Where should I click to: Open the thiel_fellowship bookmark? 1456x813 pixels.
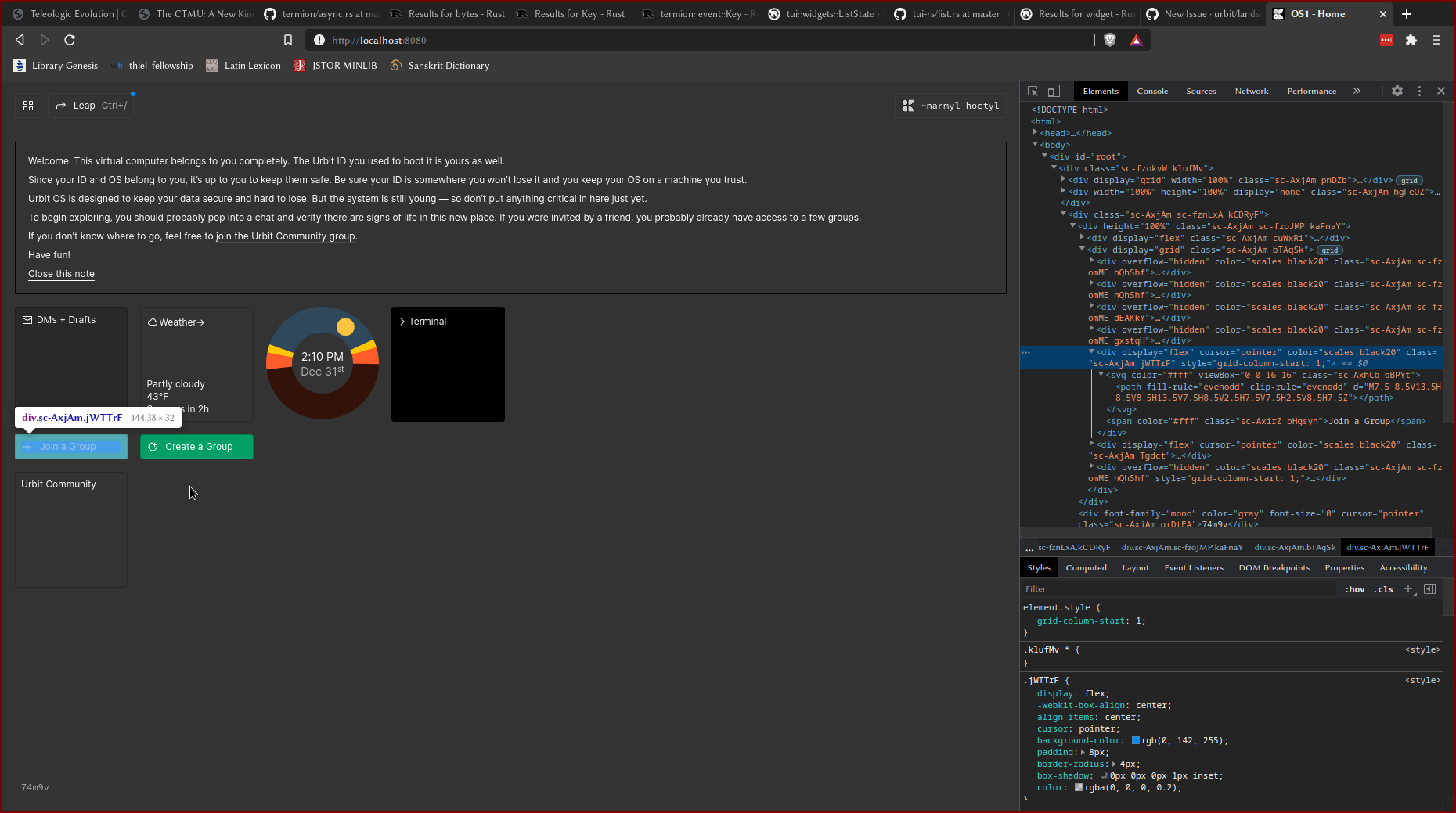152,66
